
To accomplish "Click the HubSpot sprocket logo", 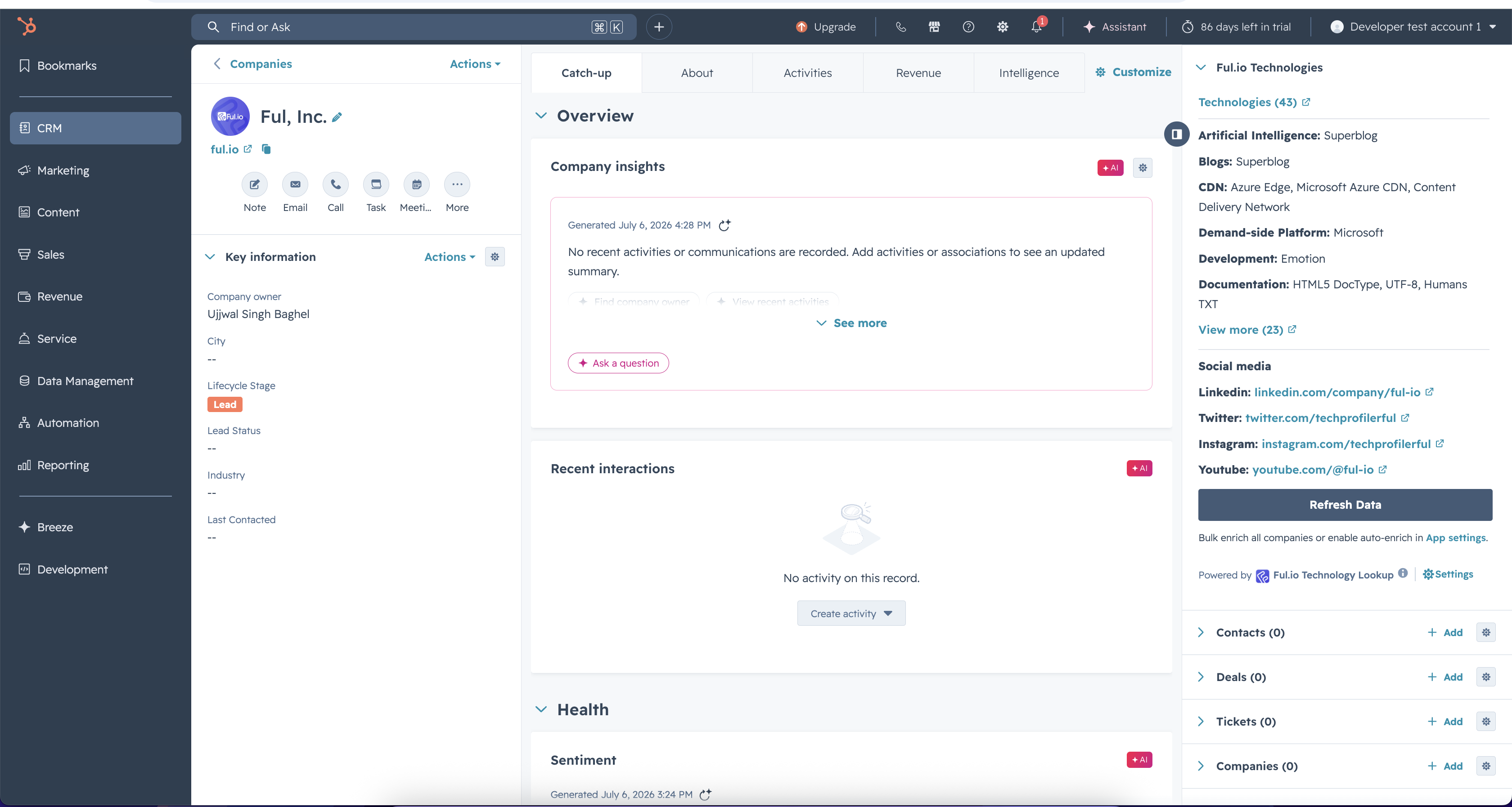I will point(27,27).
